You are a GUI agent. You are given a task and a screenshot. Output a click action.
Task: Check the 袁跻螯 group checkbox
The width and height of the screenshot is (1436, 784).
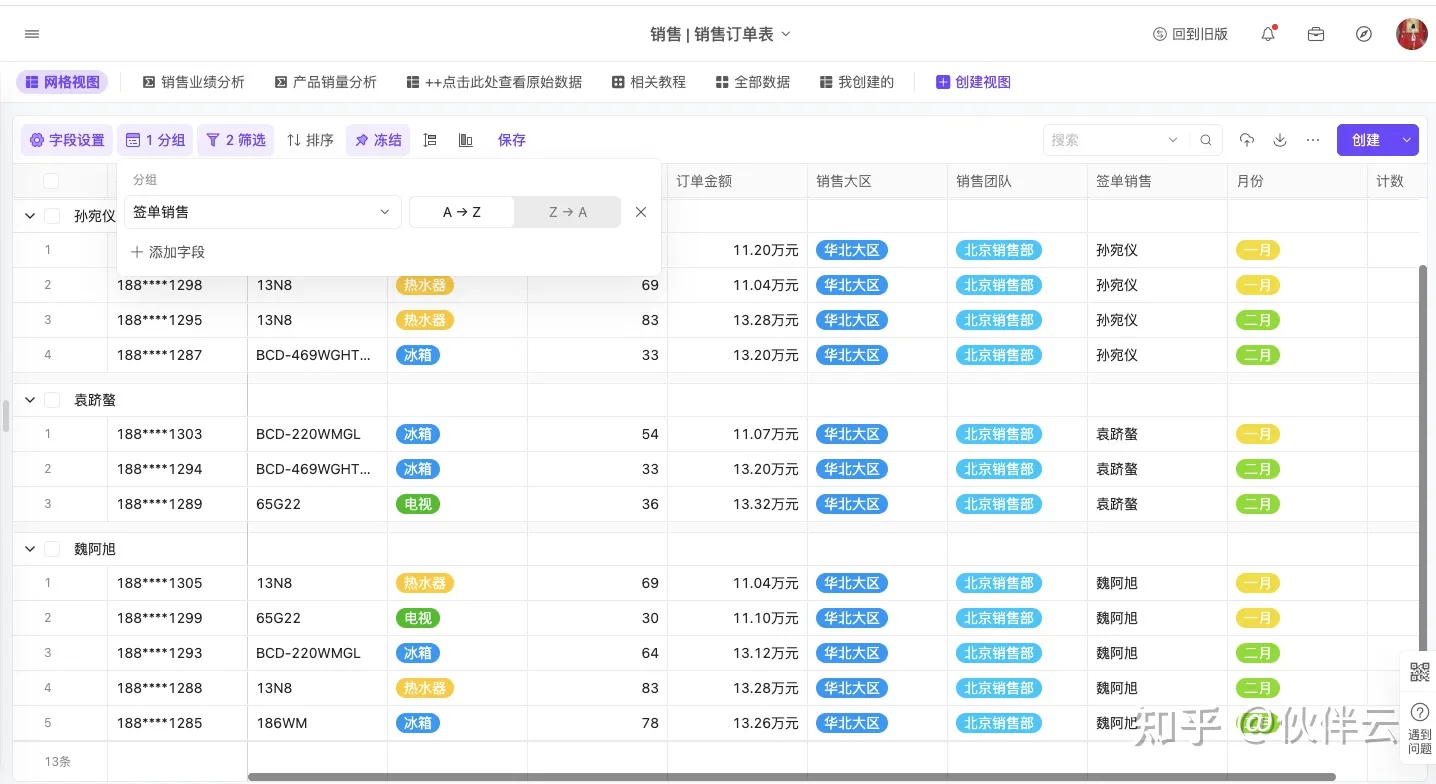[x=52, y=400]
